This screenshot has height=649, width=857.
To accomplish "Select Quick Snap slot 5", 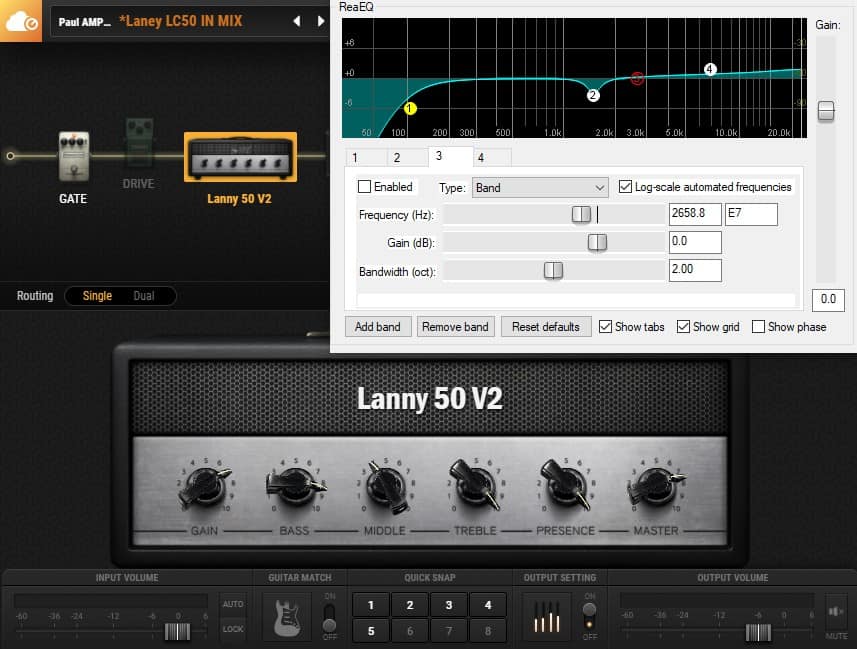I will pyautogui.click(x=371, y=631).
